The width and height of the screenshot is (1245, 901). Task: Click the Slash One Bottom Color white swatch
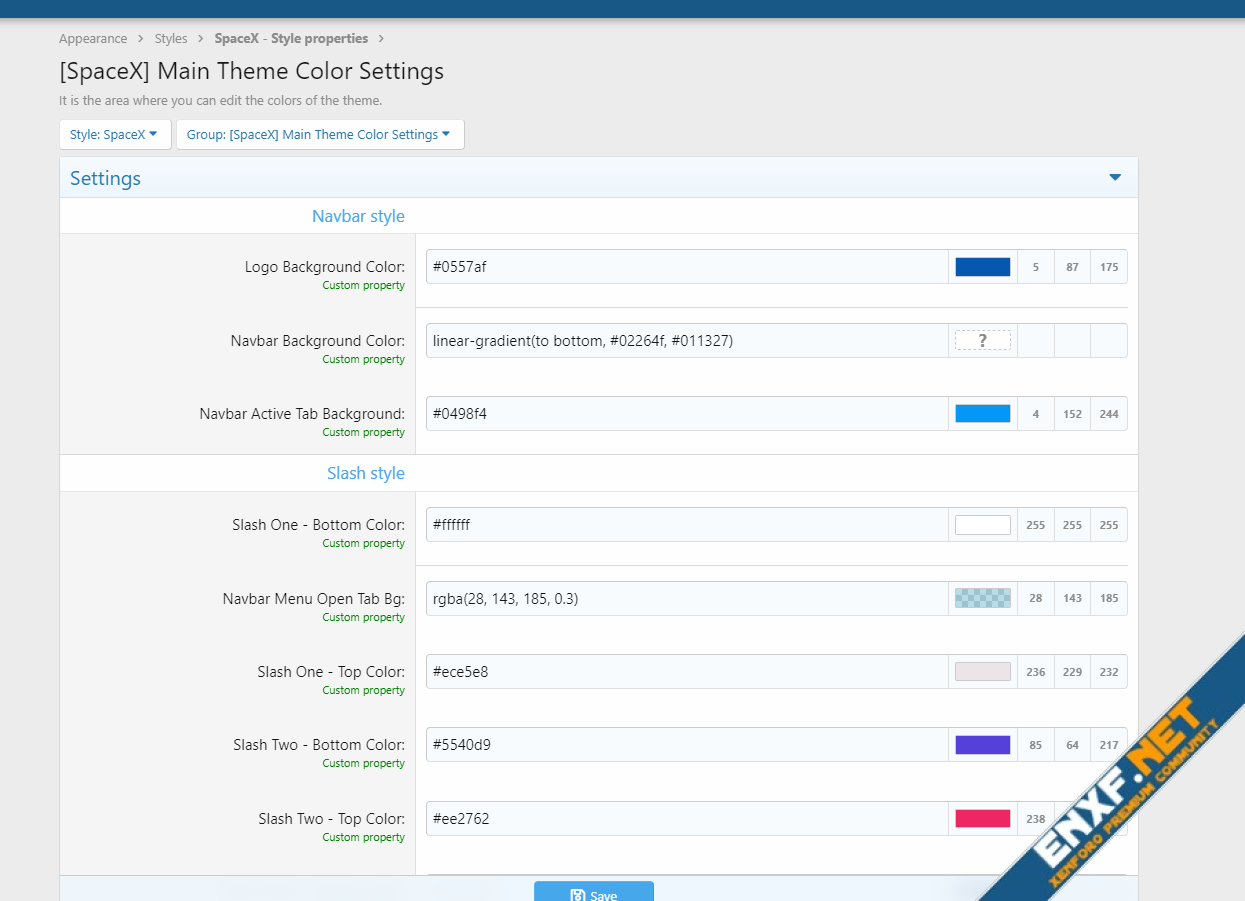point(982,525)
